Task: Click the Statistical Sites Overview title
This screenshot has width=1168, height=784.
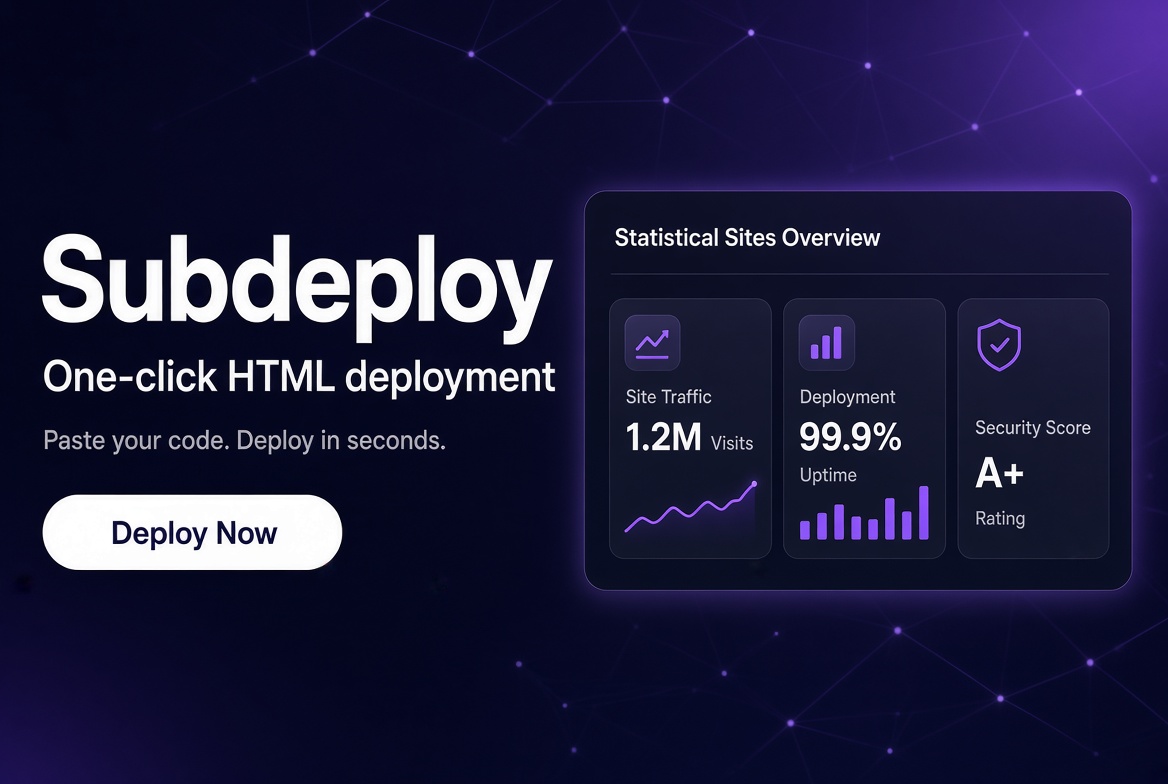Action: tap(747, 238)
